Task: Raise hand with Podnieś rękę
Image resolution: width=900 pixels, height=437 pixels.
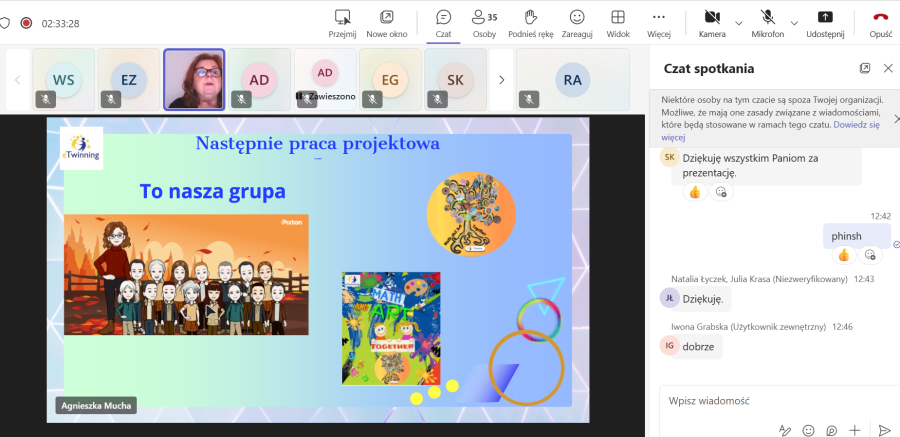Action: 530,17
